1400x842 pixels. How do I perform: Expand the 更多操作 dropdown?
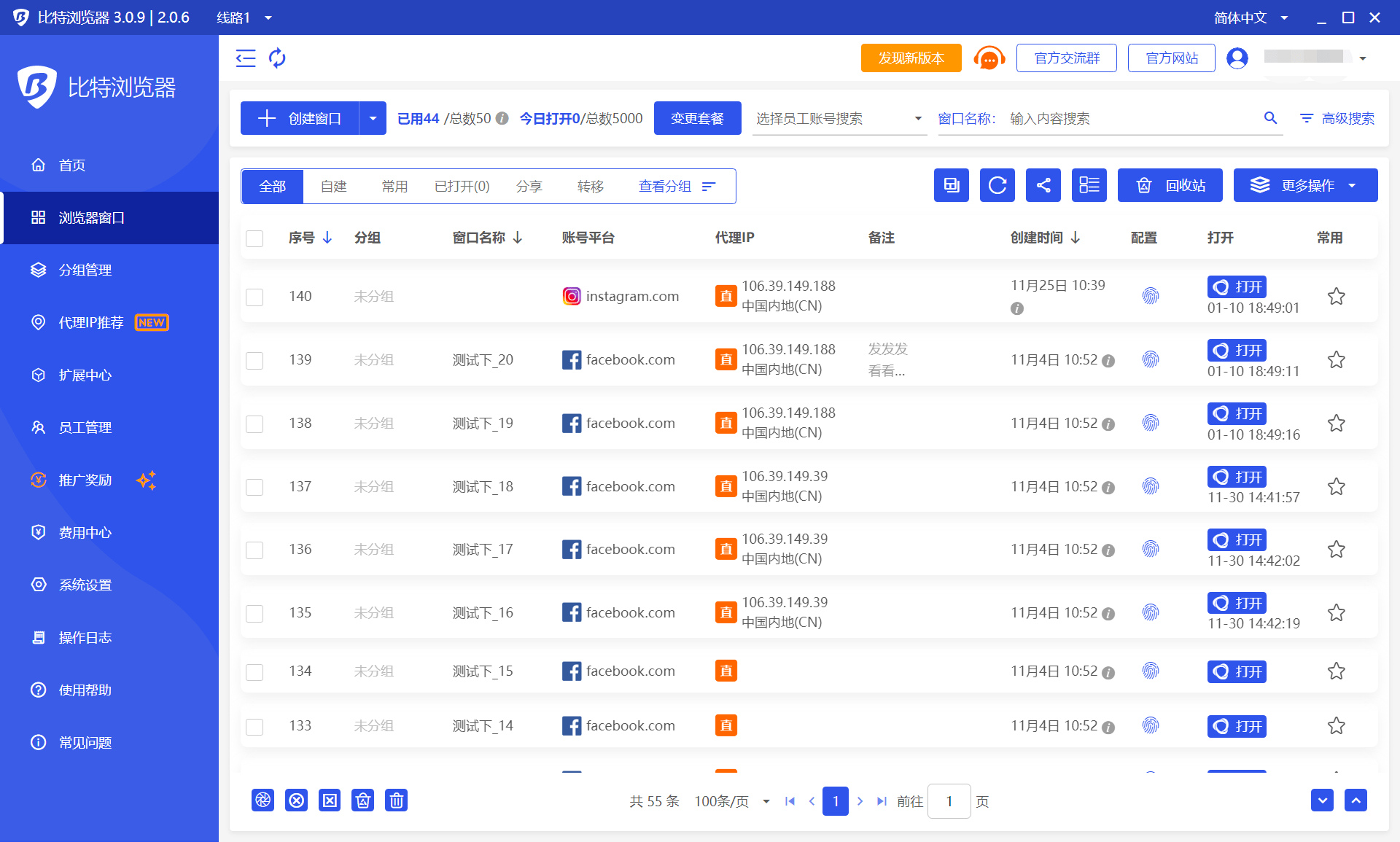(x=1305, y=185)
